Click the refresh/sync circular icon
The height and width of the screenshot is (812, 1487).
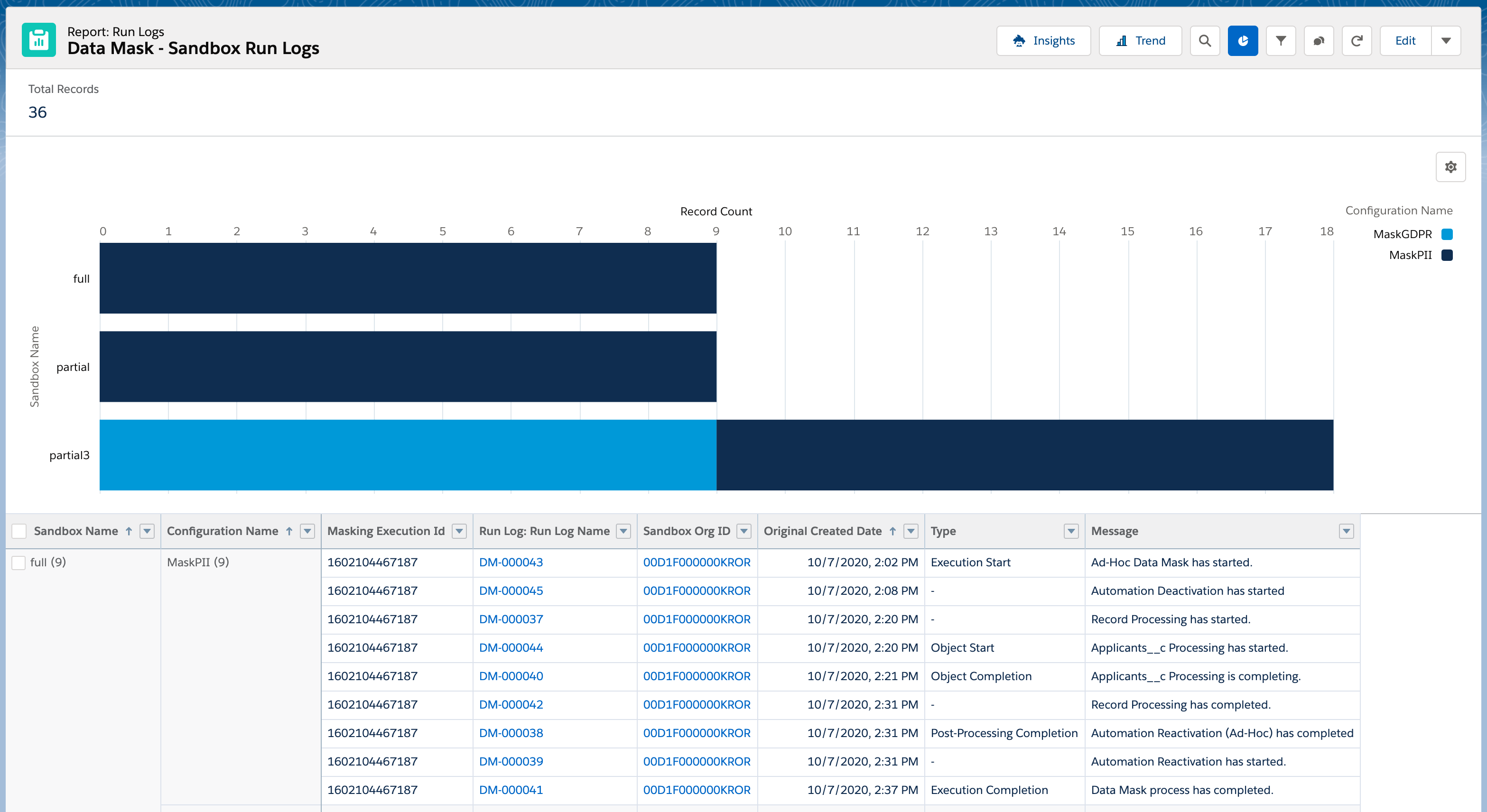[1357, 40]
